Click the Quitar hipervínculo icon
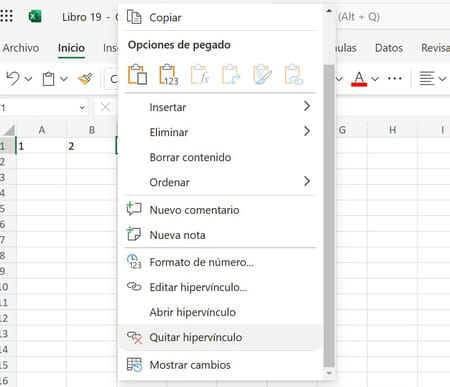 (134, 337)
